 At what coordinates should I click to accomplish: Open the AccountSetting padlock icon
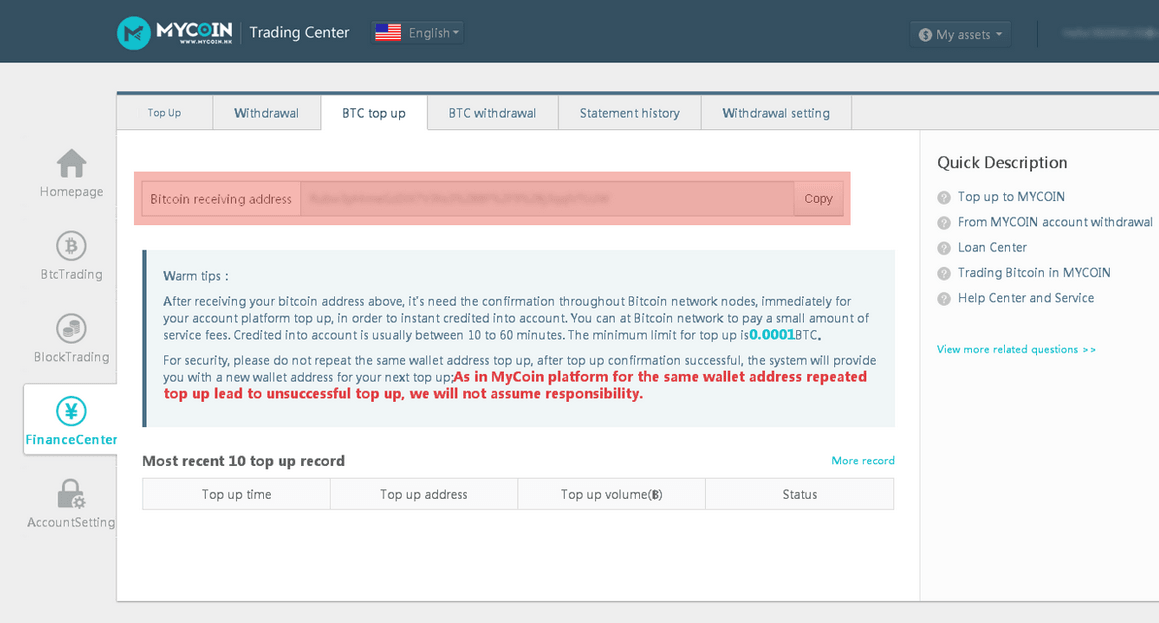tap(72, 494)
